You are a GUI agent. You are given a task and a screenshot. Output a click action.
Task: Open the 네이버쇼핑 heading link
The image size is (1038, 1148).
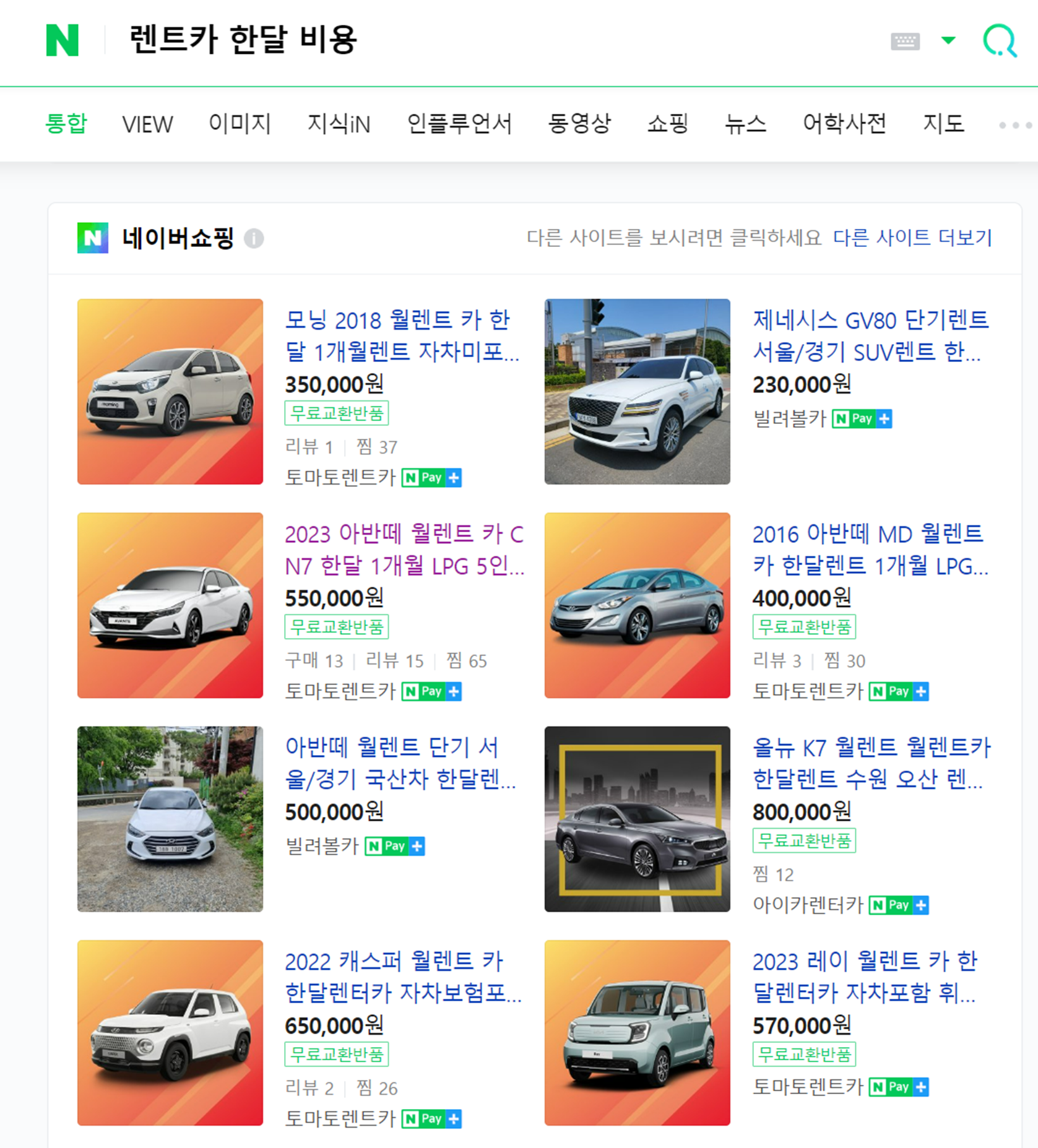178,238
